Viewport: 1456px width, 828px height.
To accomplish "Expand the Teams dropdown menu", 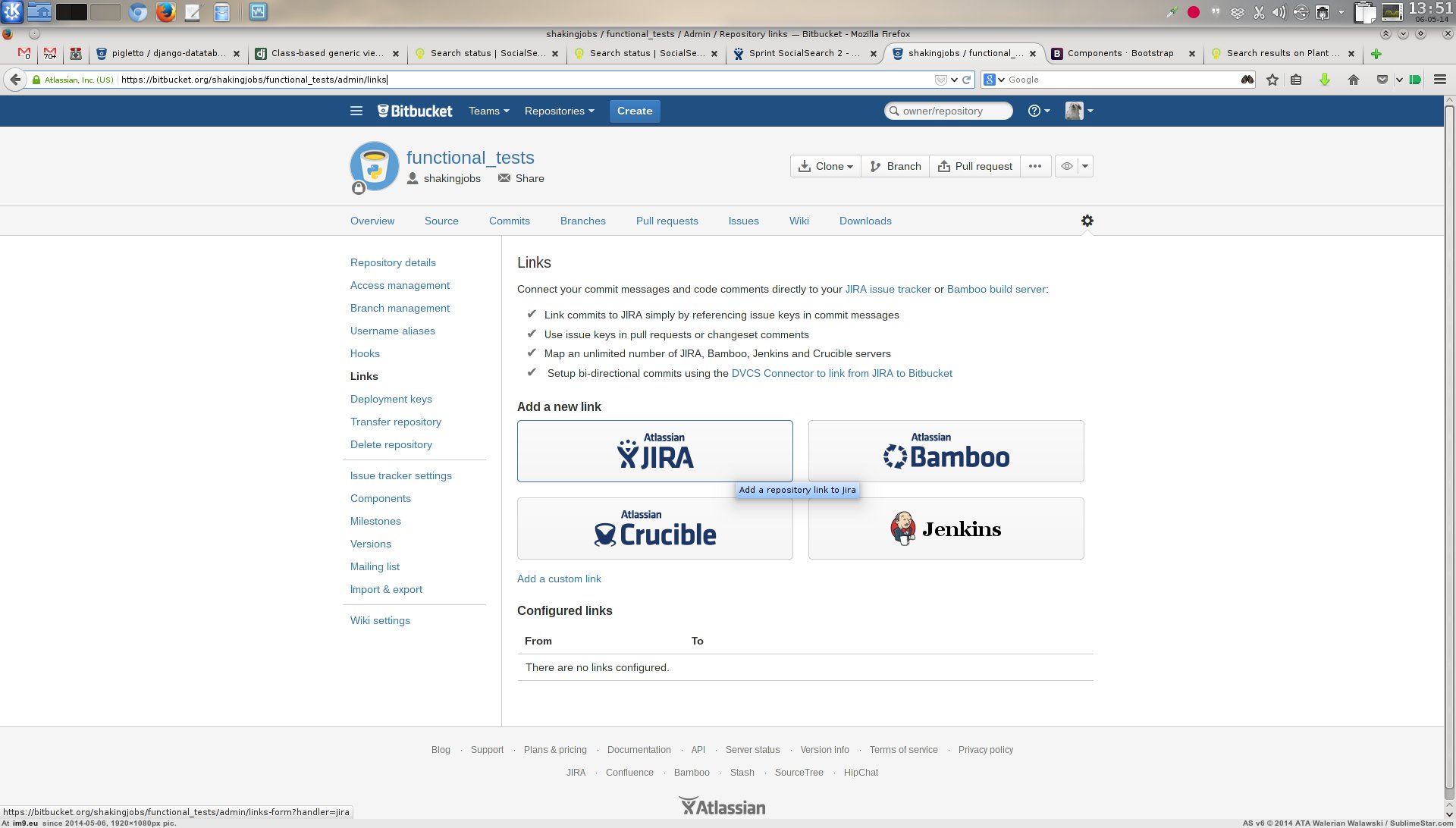I will [x=488, y=111].
